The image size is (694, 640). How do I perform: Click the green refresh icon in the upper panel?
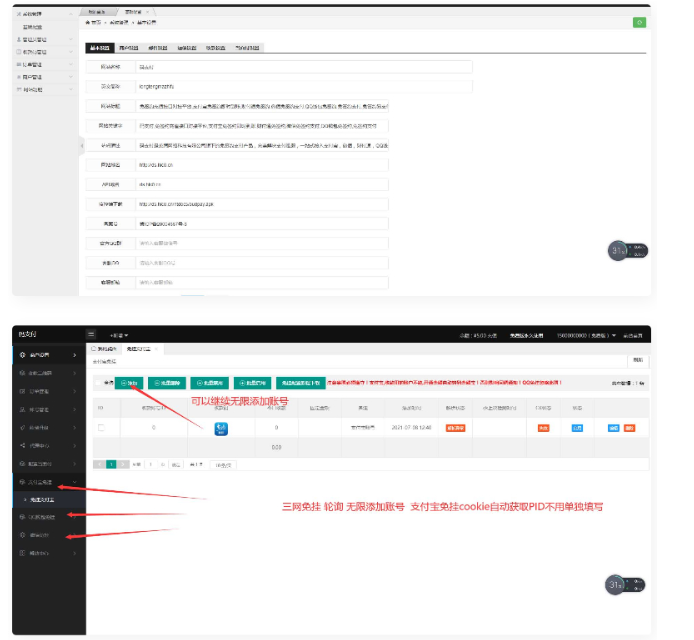pos(638,22)
